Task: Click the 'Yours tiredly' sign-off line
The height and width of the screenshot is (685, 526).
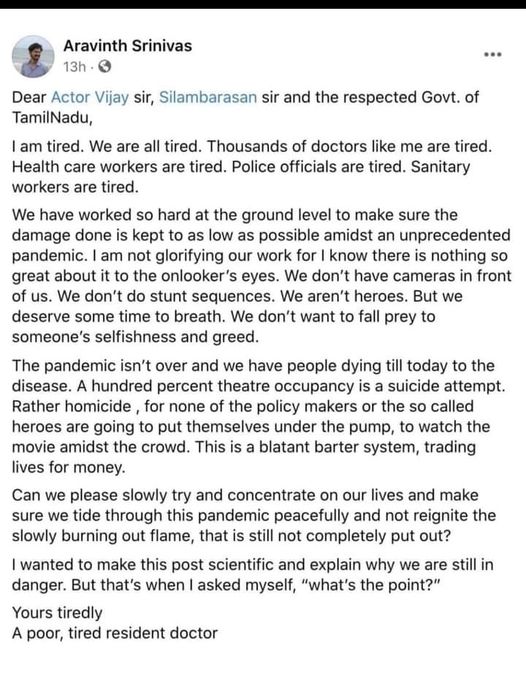Action: click(57, 613)
